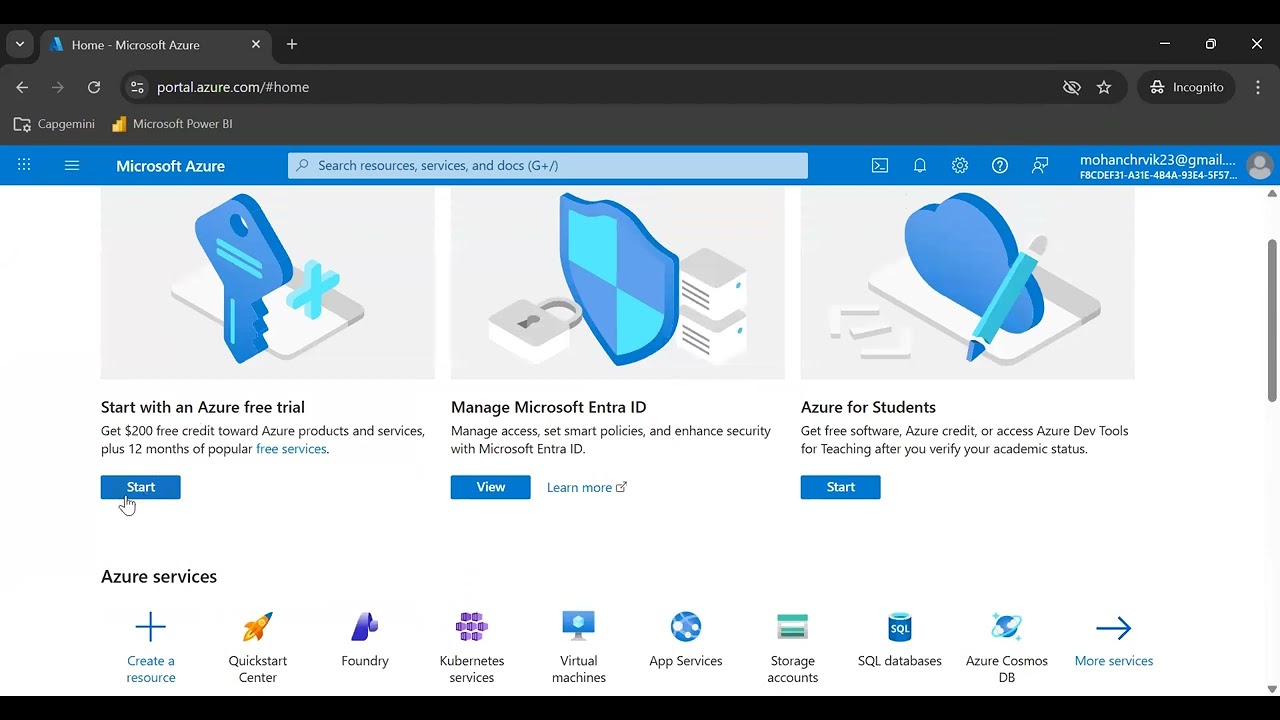Open the Virtual machines icon
The width and height of the screenshot is (1280, 720).
579,627
